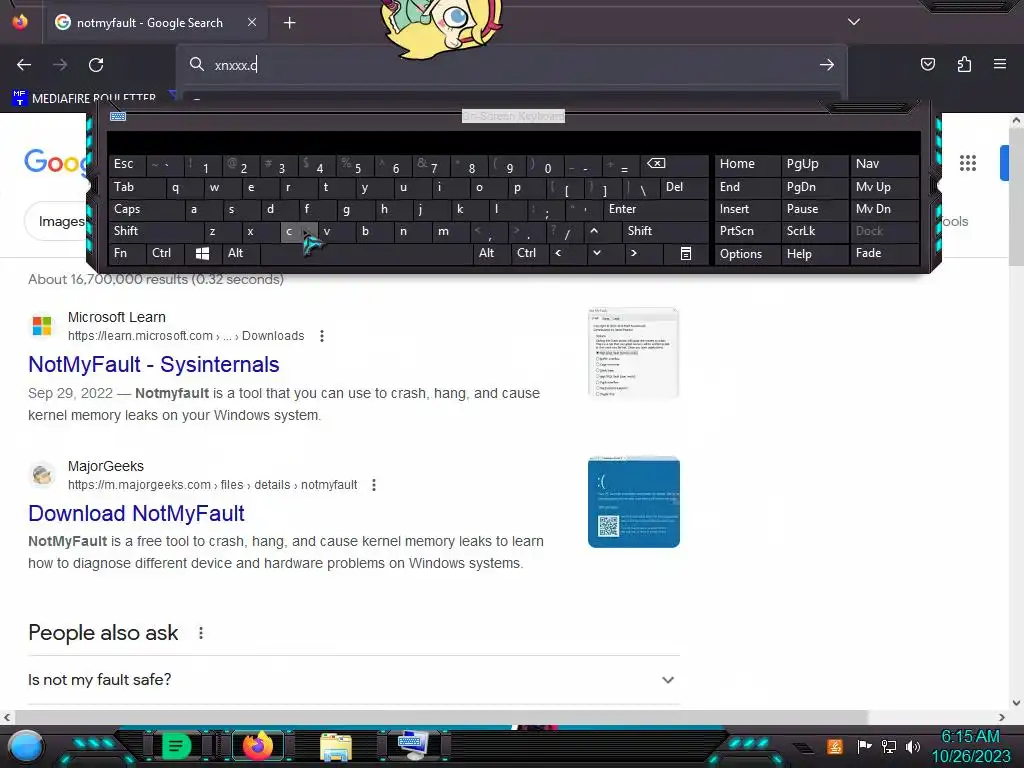Click the vertical page scrollbar
This screenshot has height=768, width=1024.
pos(1016,196)
